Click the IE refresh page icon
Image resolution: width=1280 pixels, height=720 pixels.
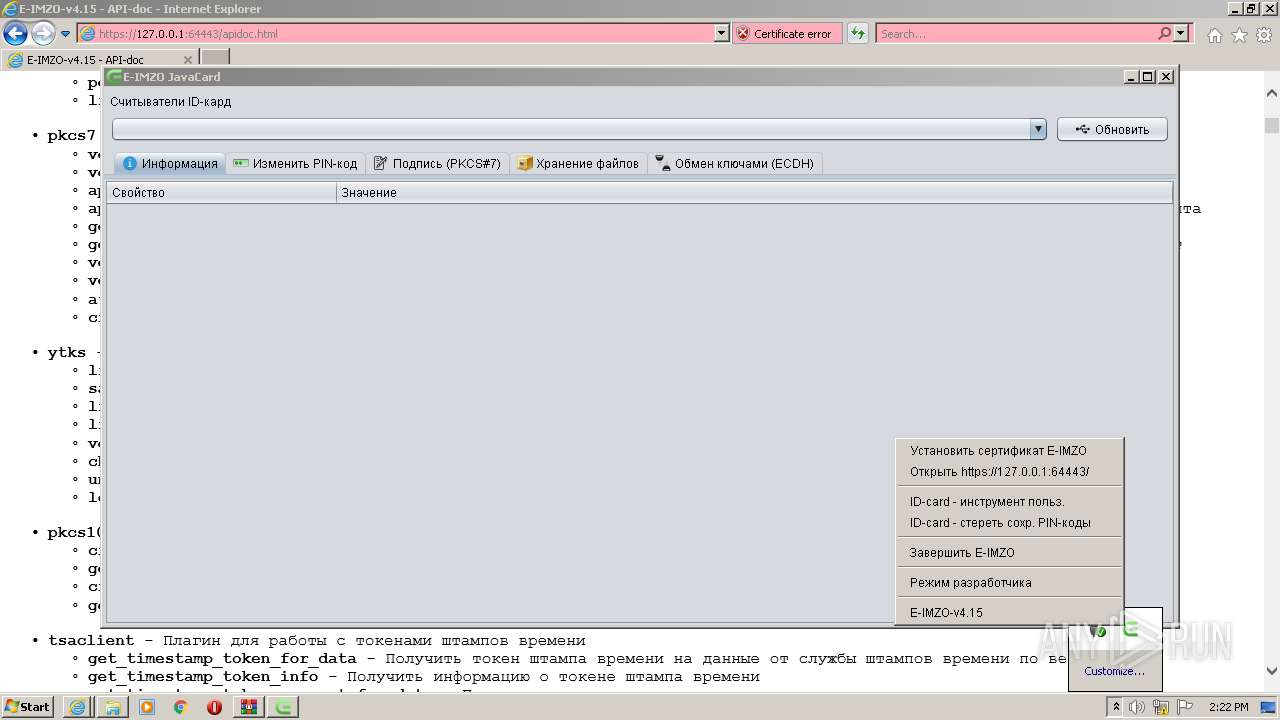tap(857, 34)
